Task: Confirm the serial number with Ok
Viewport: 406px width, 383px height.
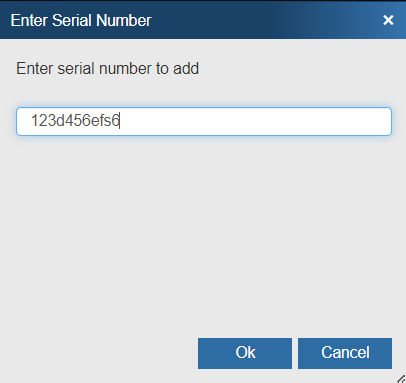Action: [x=245, y=353]
